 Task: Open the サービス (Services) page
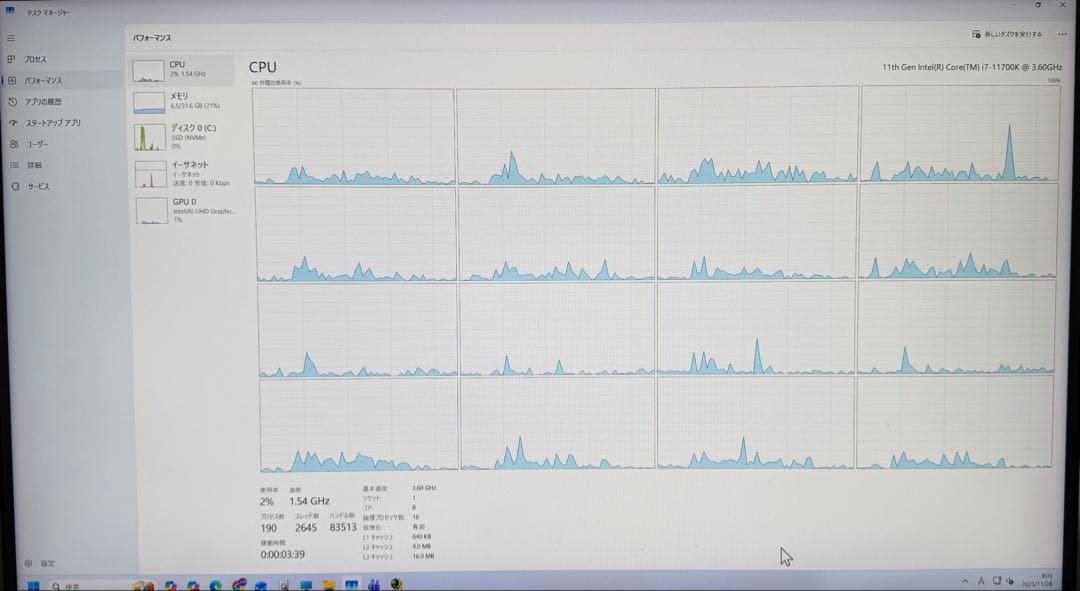point(37,186)
